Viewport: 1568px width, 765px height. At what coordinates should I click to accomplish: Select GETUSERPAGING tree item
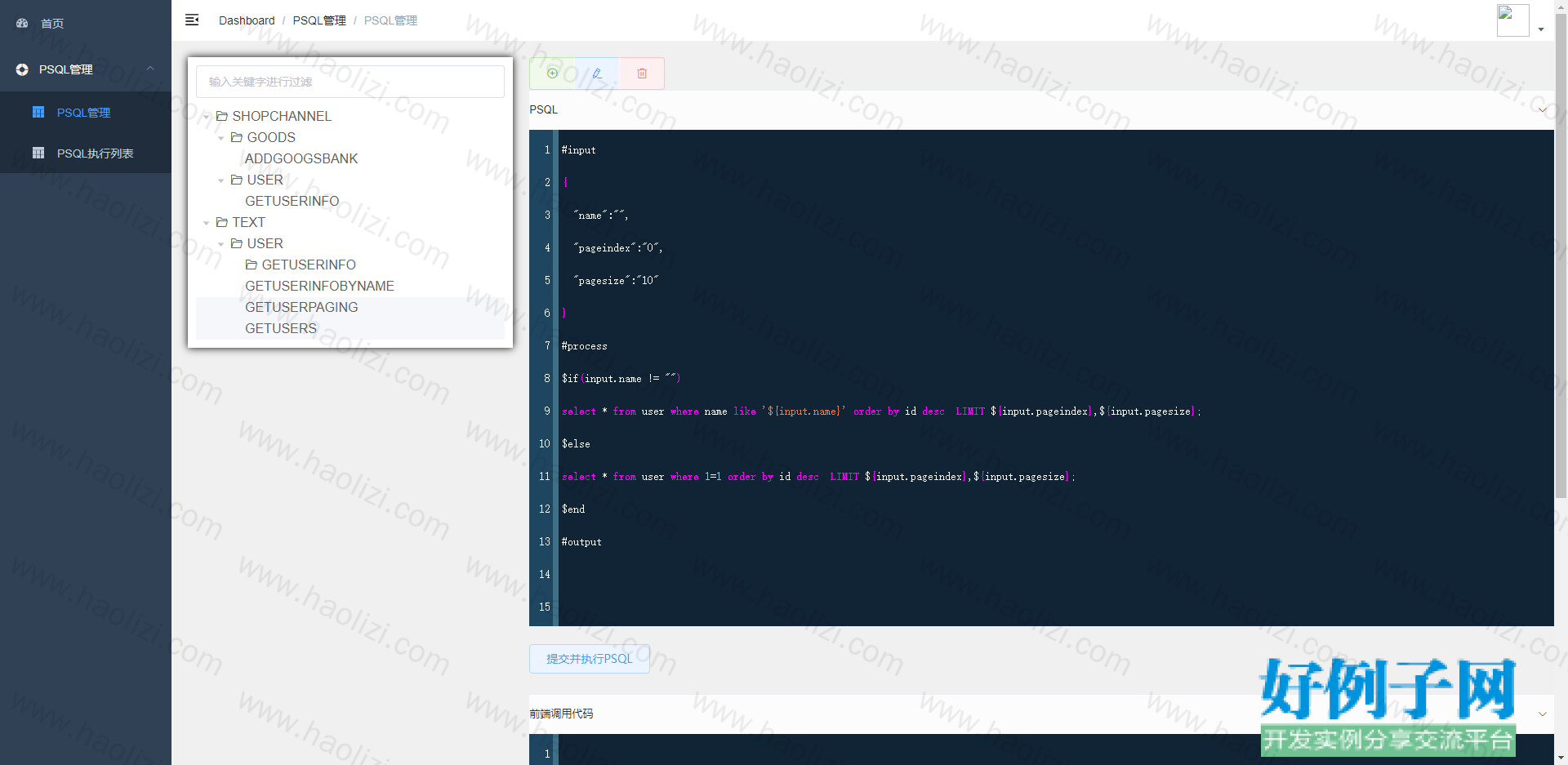[301, 307]
